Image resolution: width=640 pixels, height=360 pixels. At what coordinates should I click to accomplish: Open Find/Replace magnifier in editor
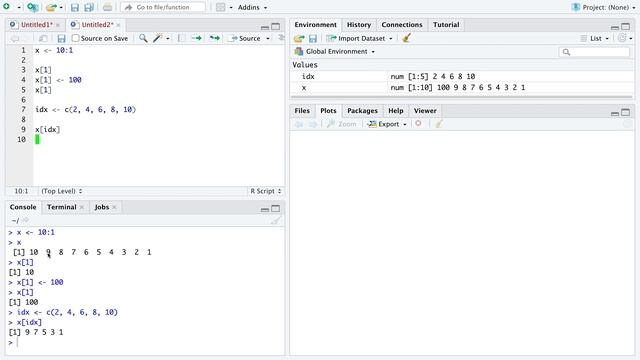143,38
